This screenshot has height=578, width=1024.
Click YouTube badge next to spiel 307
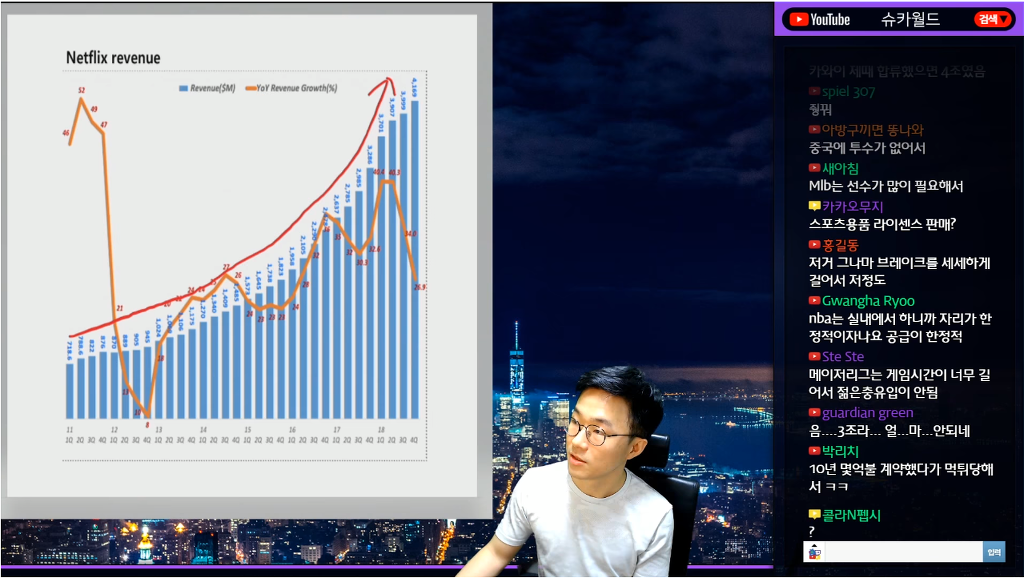[814, 91]
